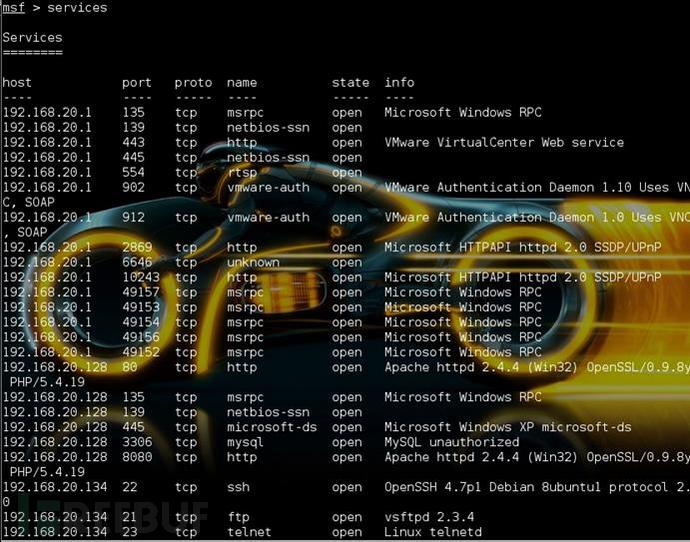This screenshot has width=690, height=542.
Task: Click the msf prompt text
Action: pyautogui.click(x=13, y=8)
